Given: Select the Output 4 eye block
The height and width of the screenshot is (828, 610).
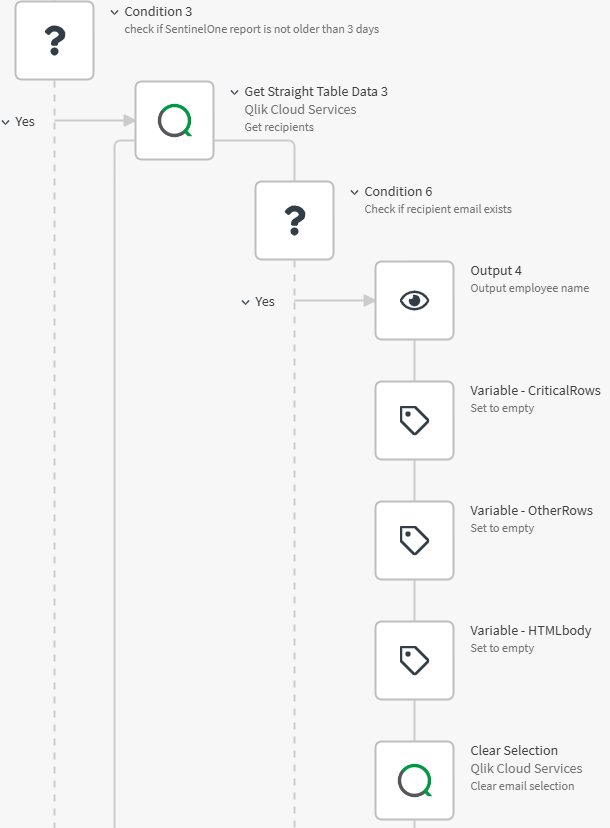Looking at the screenshot, I should pos(415,300).
